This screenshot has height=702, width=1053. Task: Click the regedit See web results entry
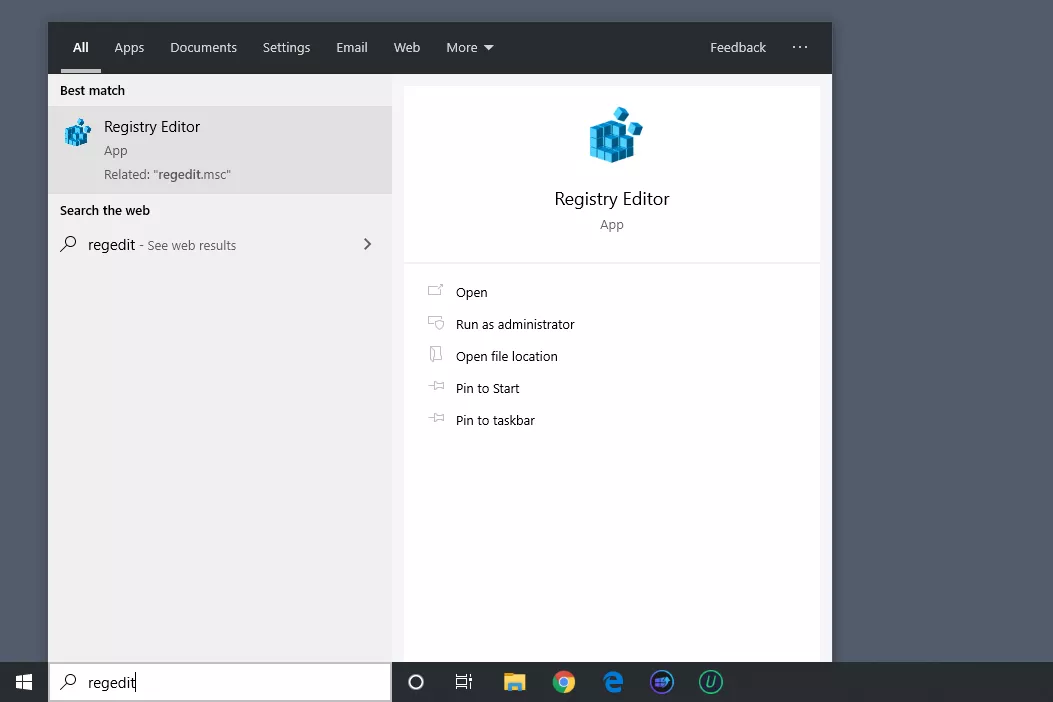[220, 245]
